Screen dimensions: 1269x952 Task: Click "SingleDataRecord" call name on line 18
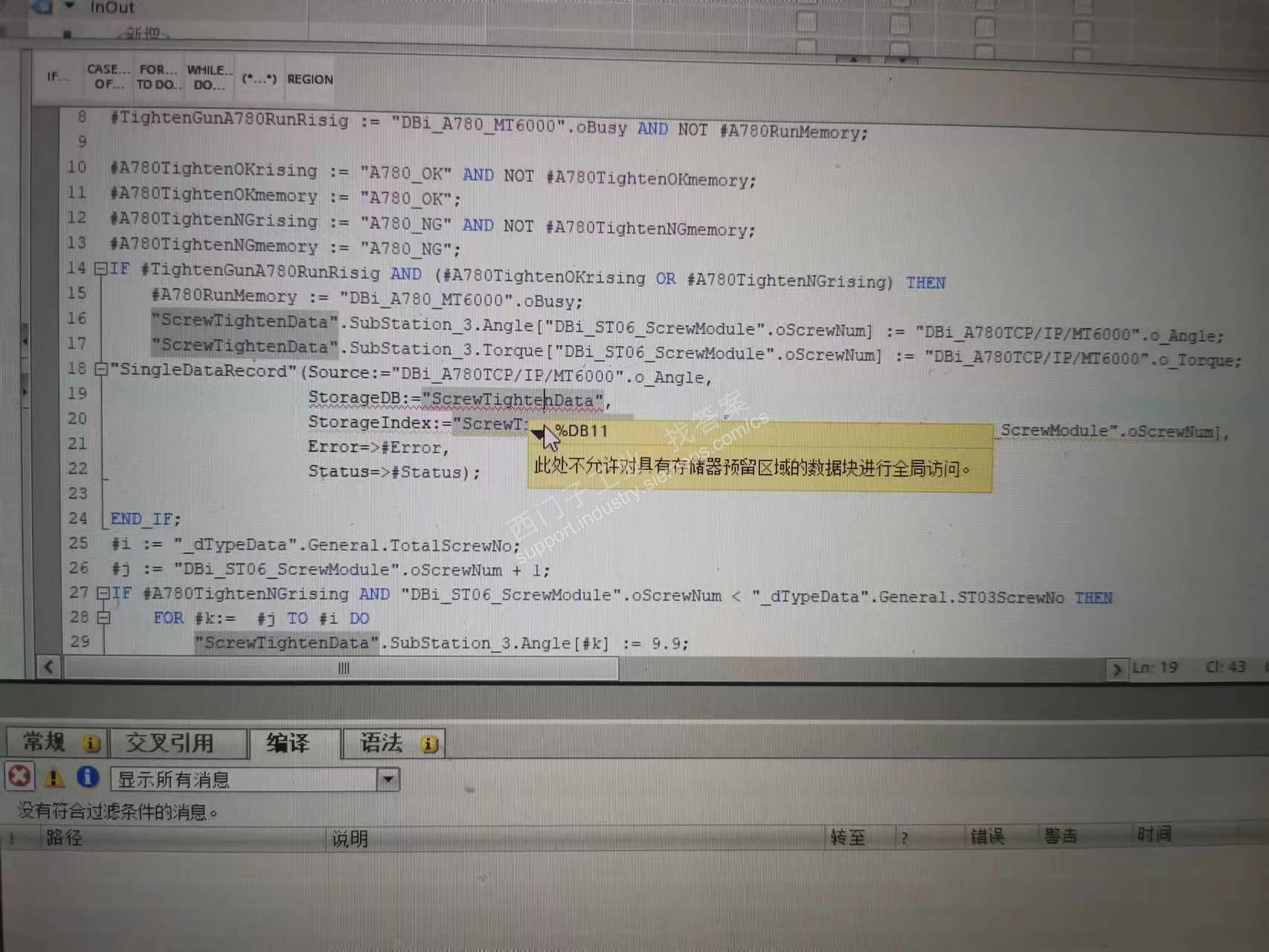204,370
